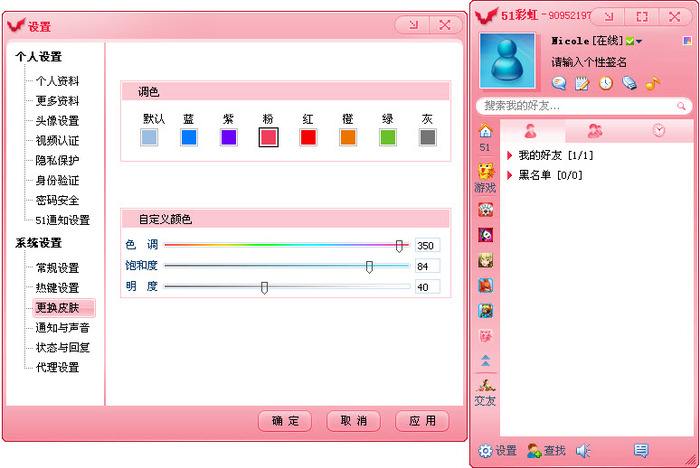Image resolution: width=700 pixels, height=468 pixels.
Task: Select the 红 red color swatch
Action: point(308,137)
